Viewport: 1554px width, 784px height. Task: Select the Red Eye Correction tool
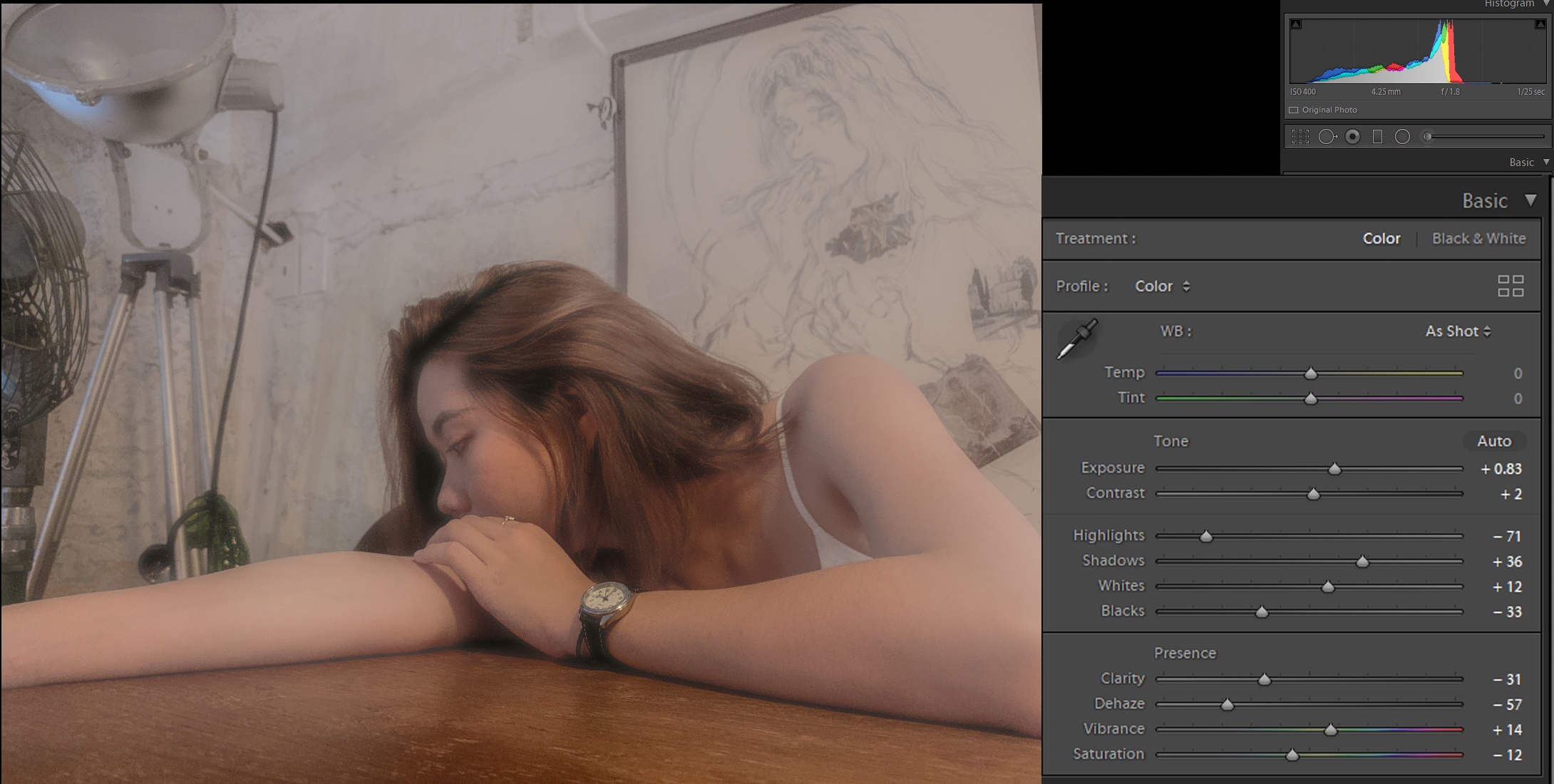(1352, 137)
